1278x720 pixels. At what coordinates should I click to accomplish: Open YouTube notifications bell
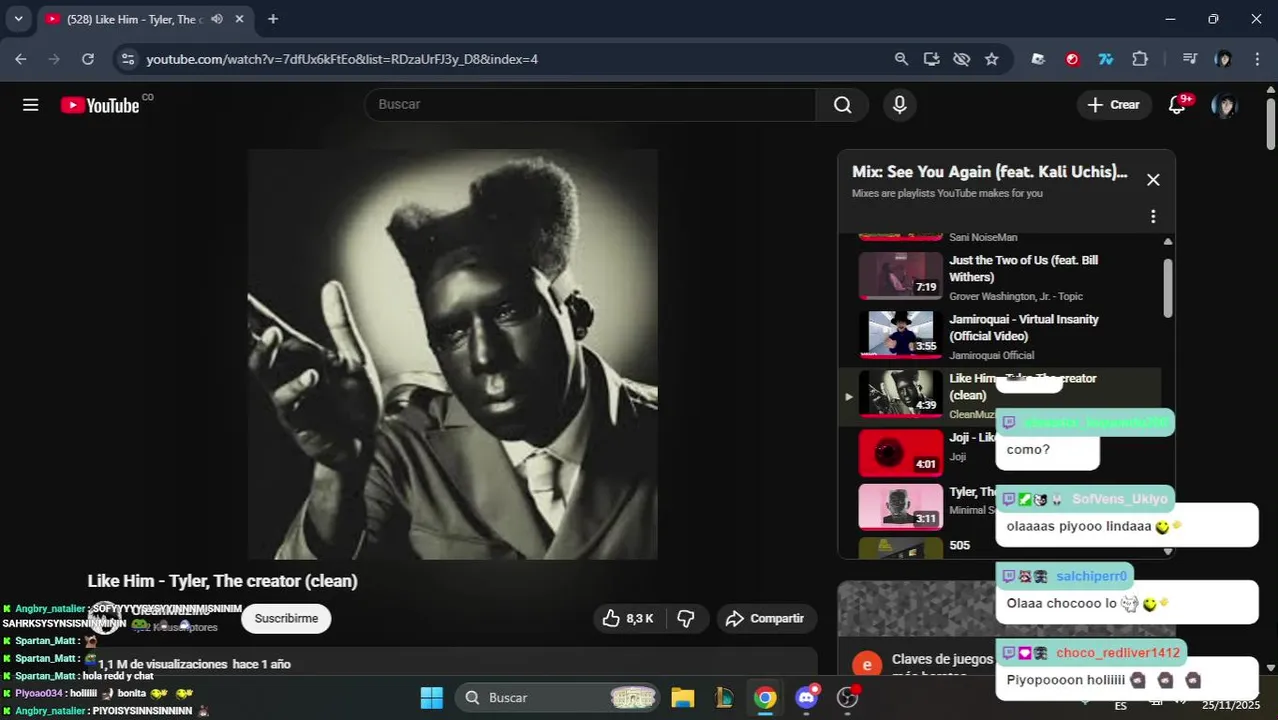click(1178, 105)
